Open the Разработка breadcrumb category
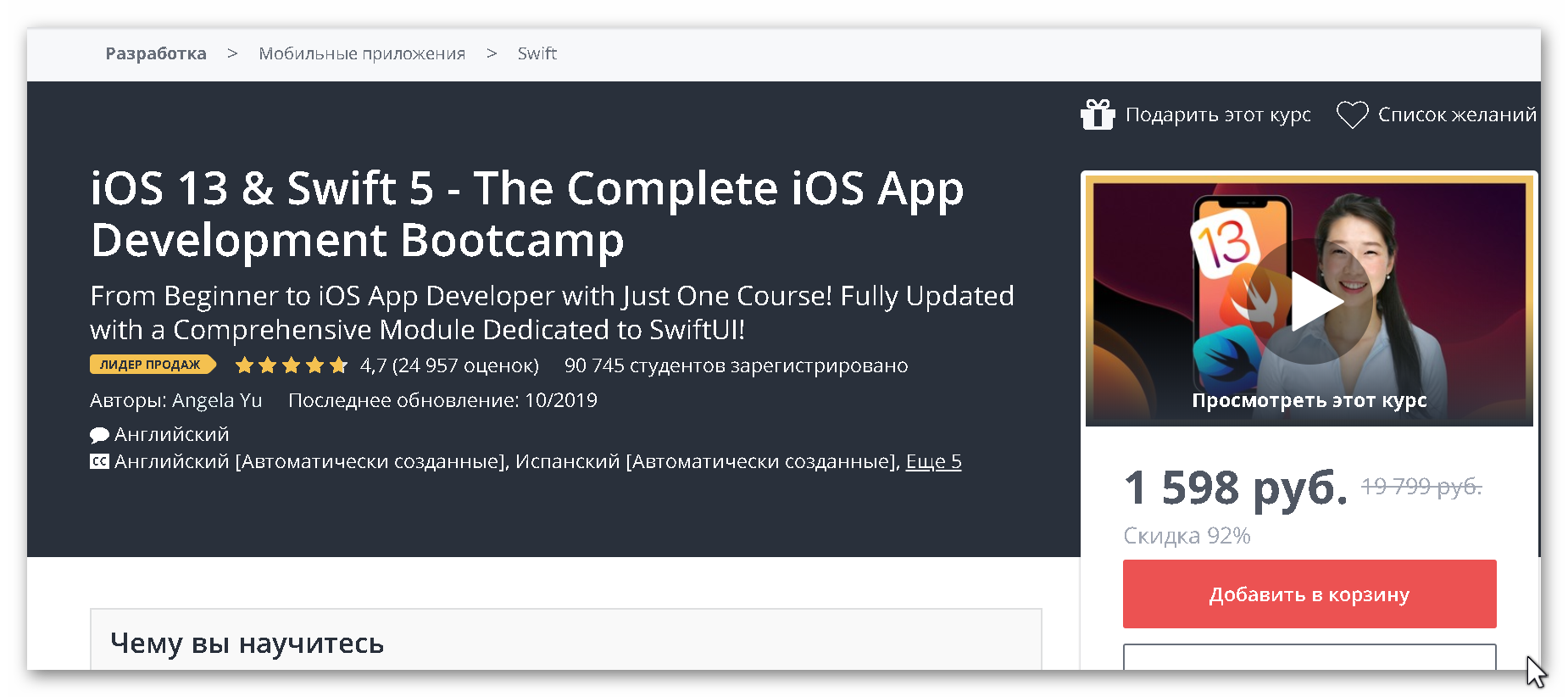1568x697 pixels. pyautogui.click(x=156, y=53)
